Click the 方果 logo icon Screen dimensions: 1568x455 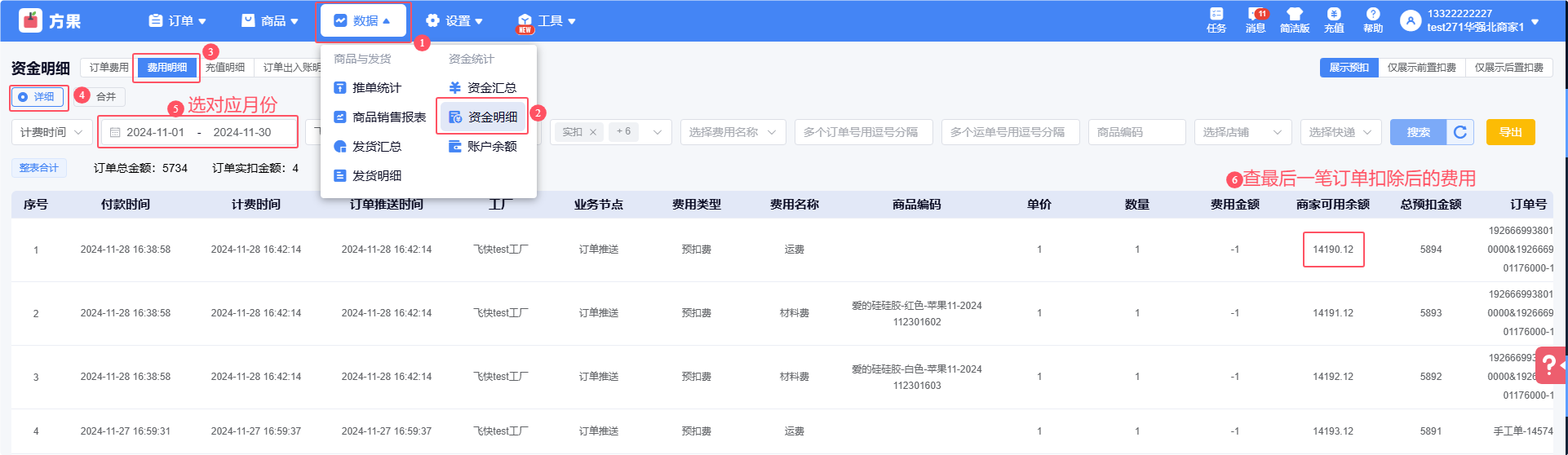tap(31, 20)
